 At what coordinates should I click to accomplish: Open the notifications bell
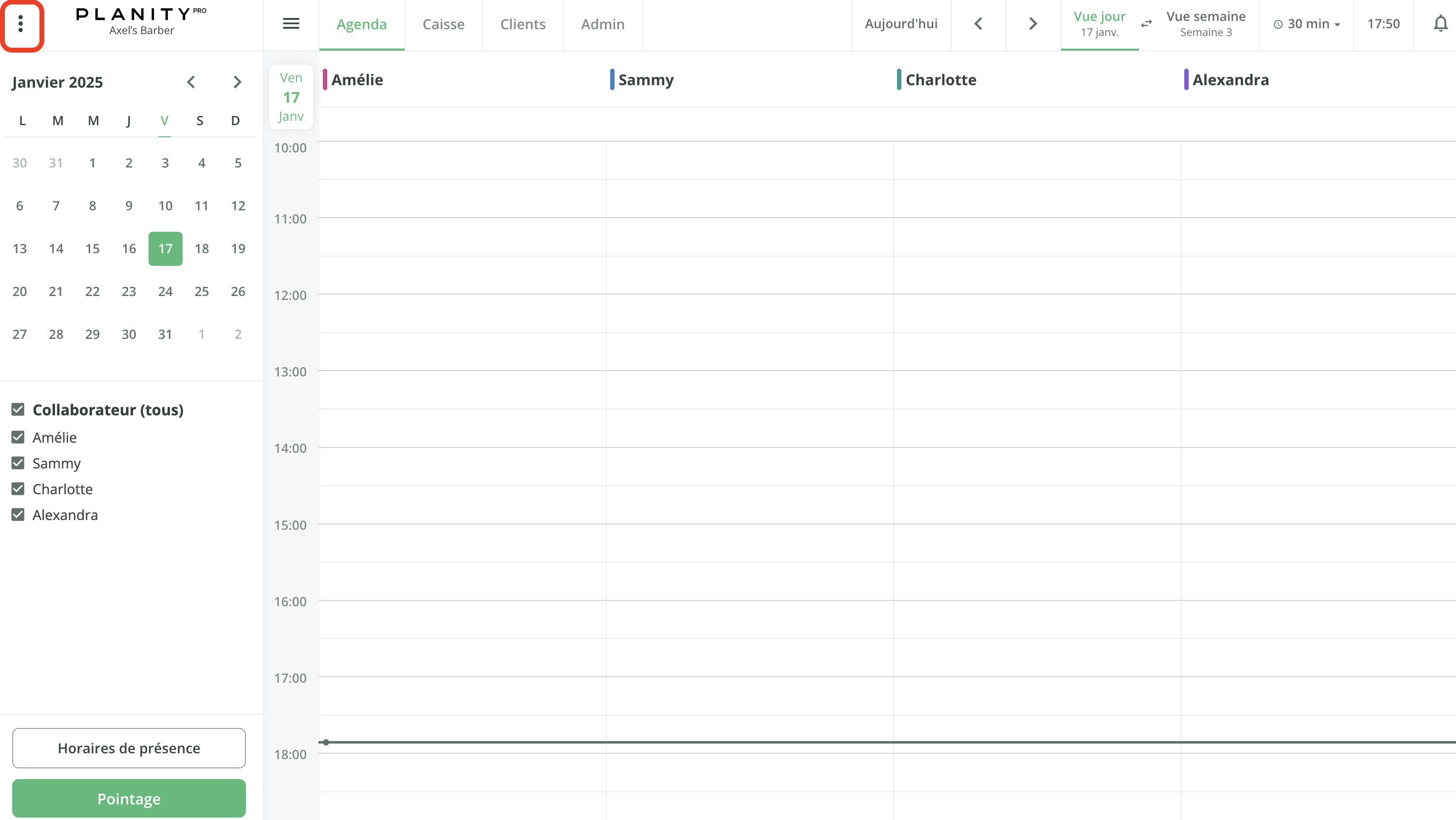1440,24
